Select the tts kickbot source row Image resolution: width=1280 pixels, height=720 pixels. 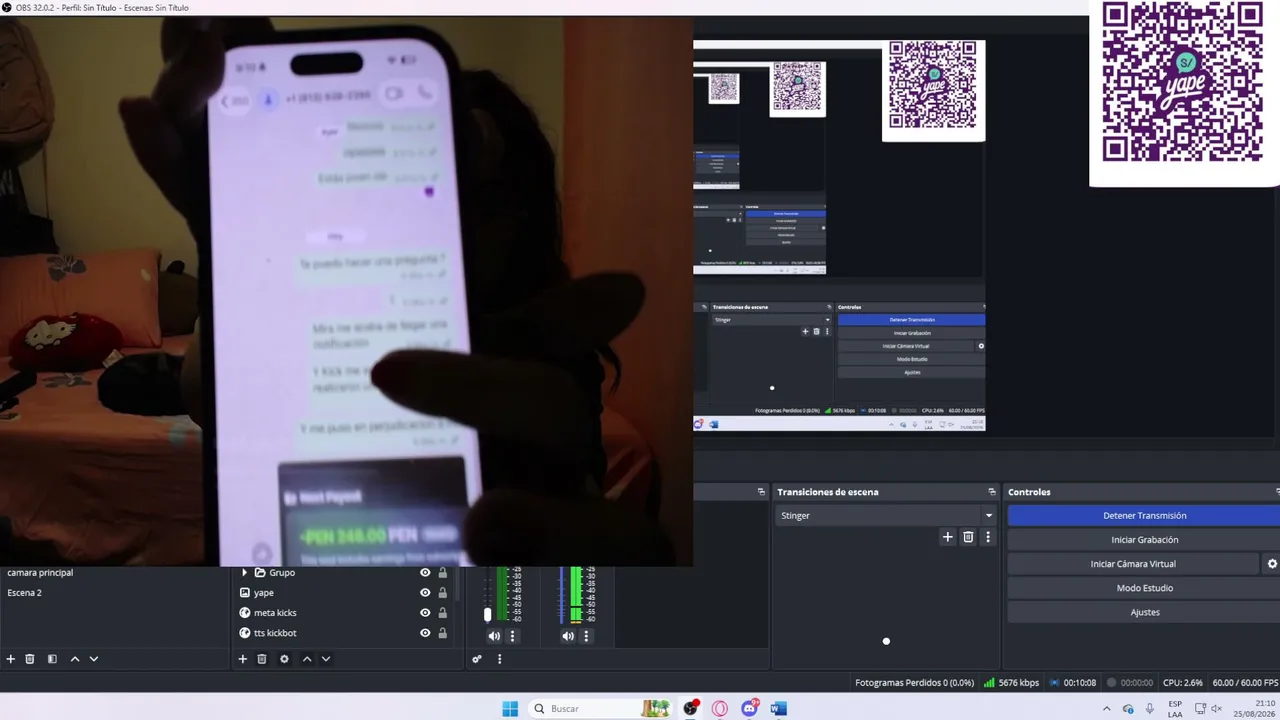tap(345, 633)
